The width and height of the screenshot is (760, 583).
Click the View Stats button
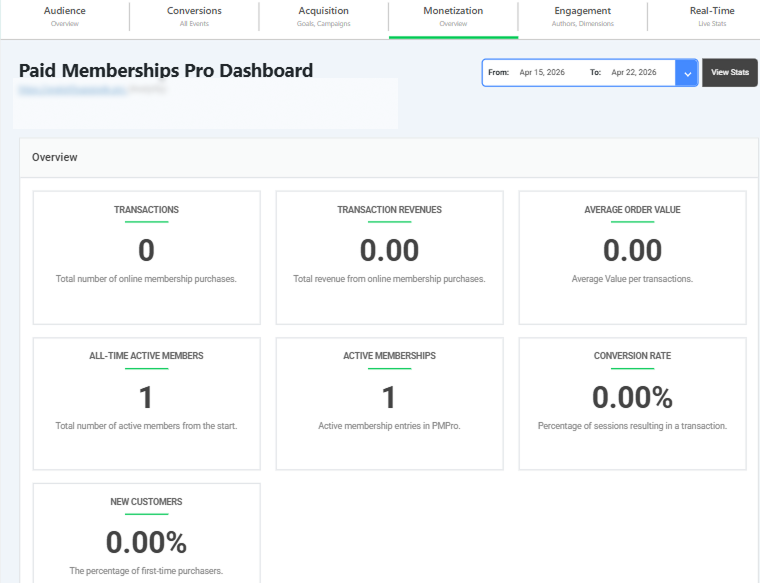click(x=729, y=73)
